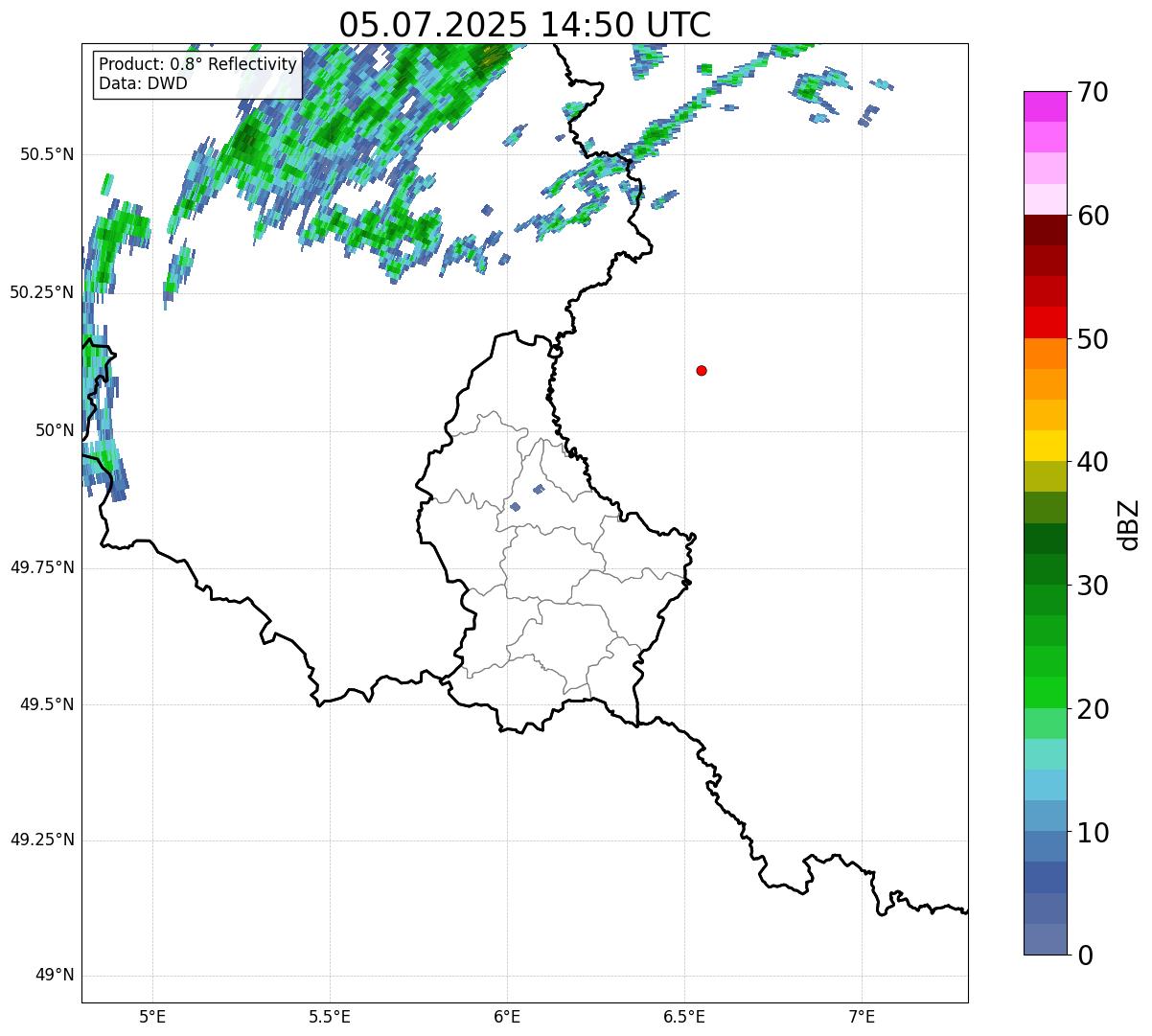Viewport: 1152px width, 1036px height.
Task: Click the colorbar tick label 20
Action: coord(1093,709)
